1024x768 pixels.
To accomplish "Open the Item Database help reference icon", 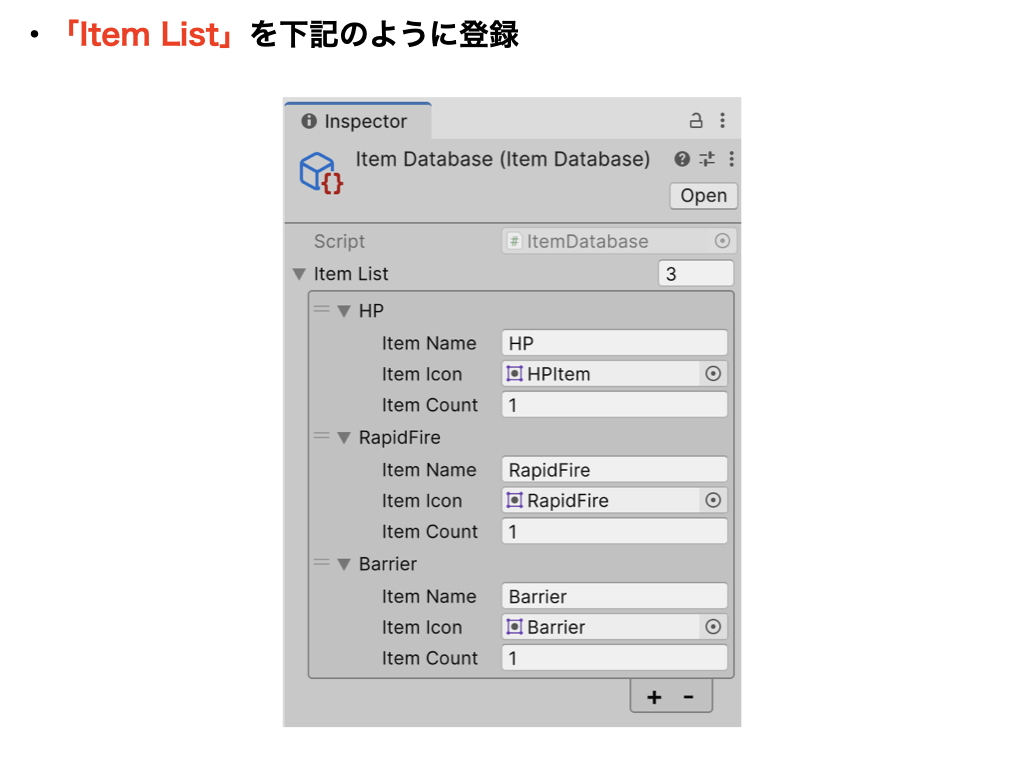I will tap(682, 159).
